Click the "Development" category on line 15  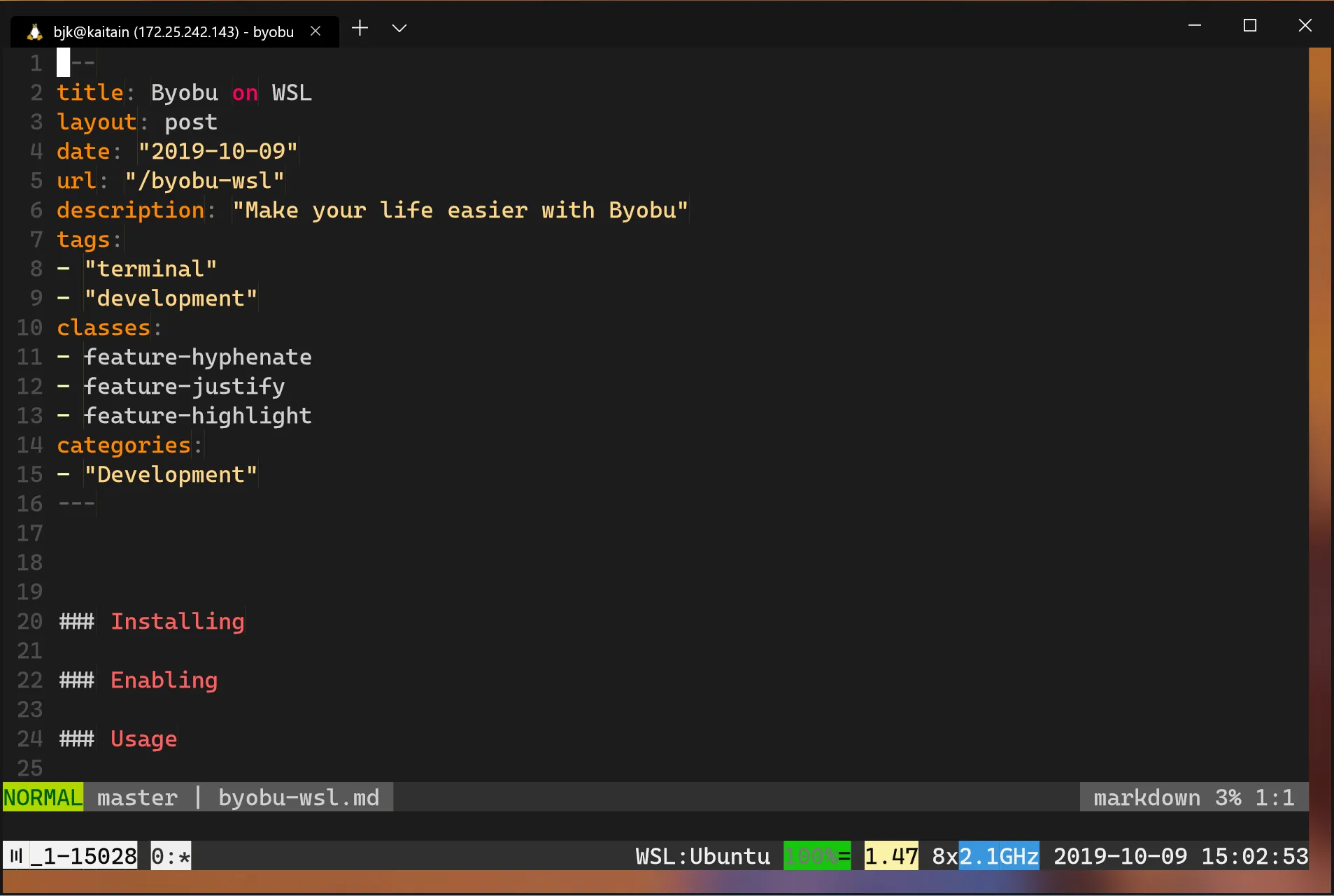171,475
